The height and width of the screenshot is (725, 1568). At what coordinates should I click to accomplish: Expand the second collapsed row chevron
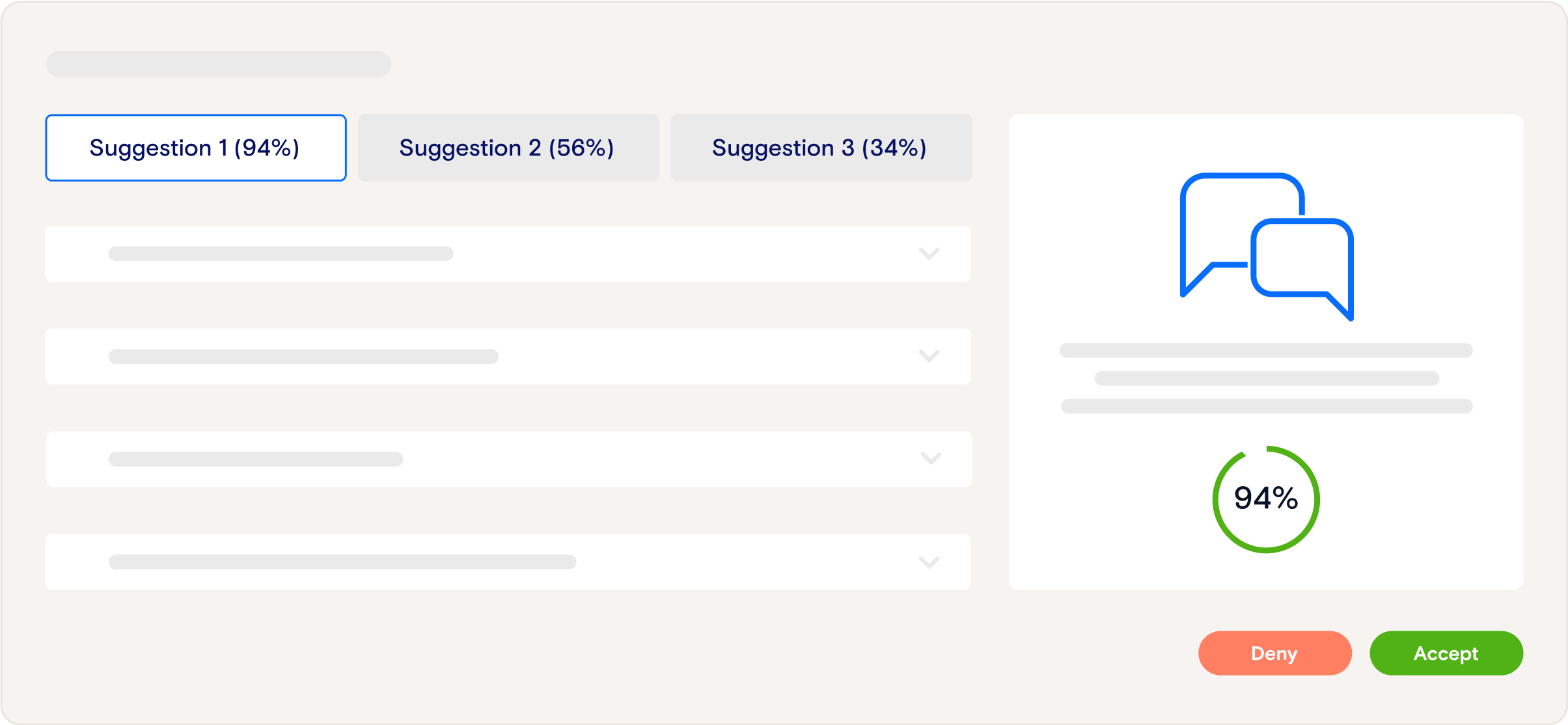pos(929,356)
